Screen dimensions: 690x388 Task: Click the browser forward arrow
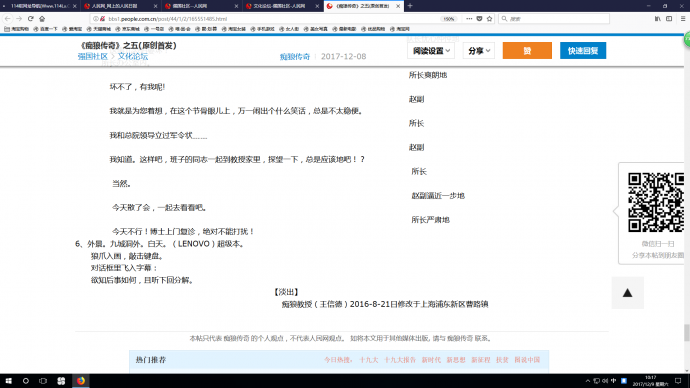click(x=19, y=19)
